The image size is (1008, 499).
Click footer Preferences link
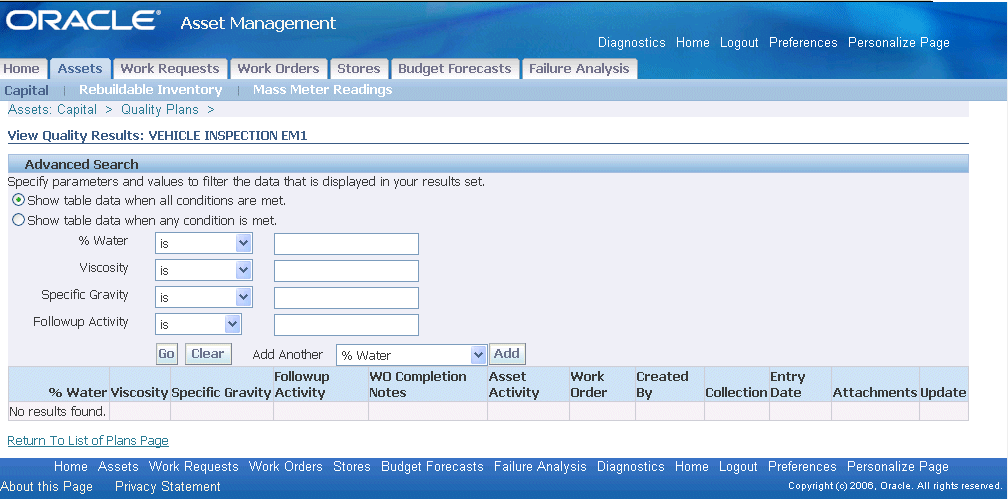[x=802, y=467]
